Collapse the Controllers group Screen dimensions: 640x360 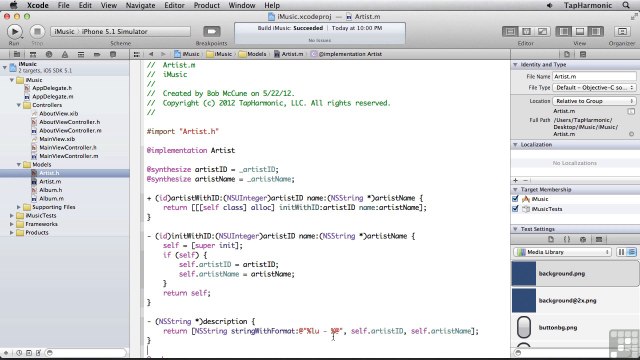19,105
